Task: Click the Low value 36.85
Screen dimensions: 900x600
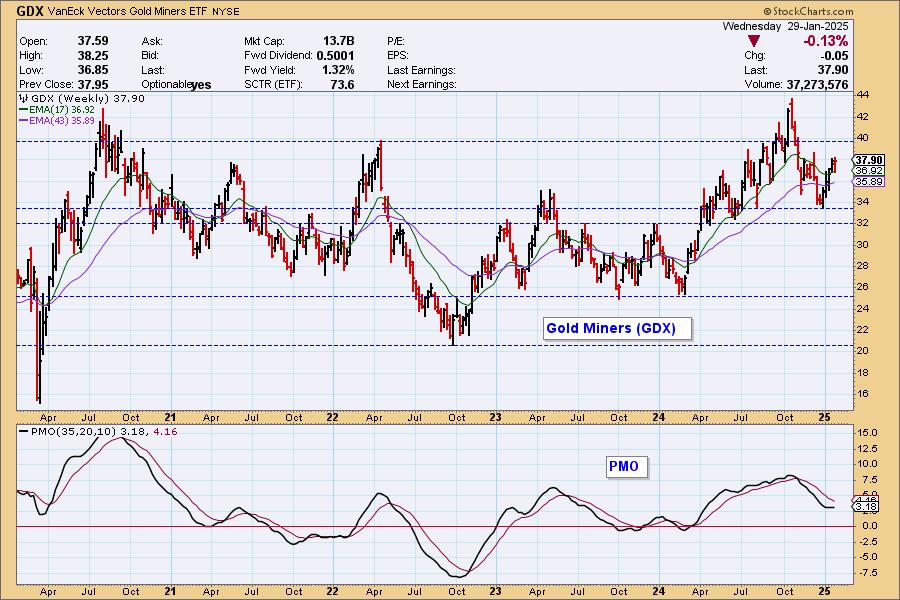Action: click(93, 69)
